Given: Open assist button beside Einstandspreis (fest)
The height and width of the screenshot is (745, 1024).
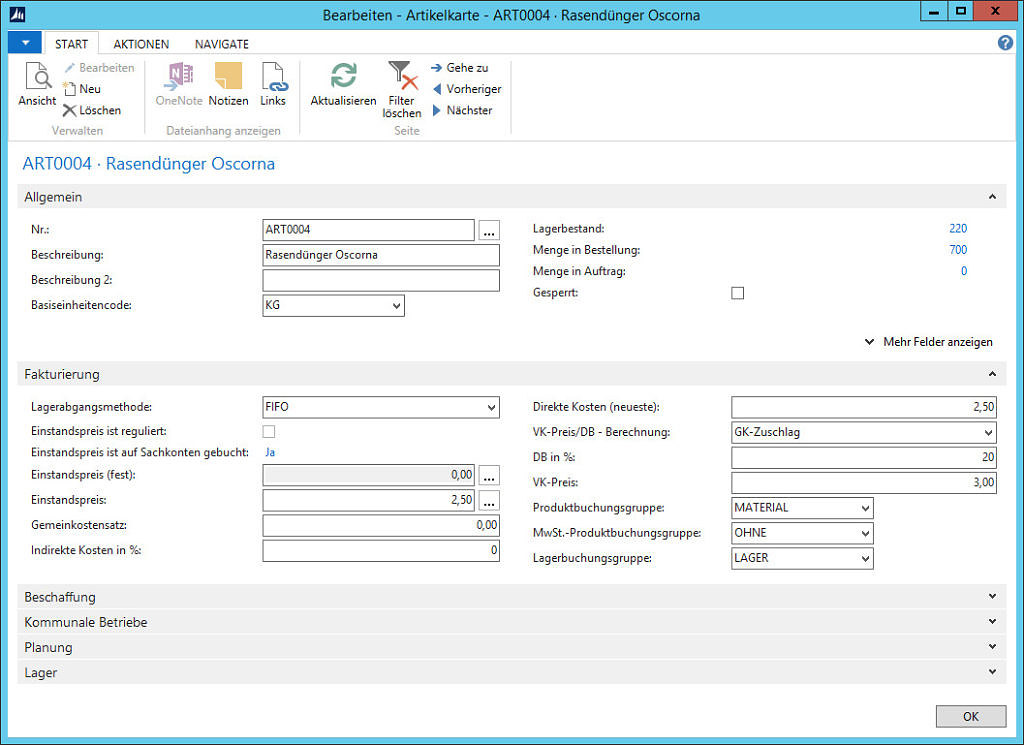Looking at the screenshot, I should click(x=489, y=475).
